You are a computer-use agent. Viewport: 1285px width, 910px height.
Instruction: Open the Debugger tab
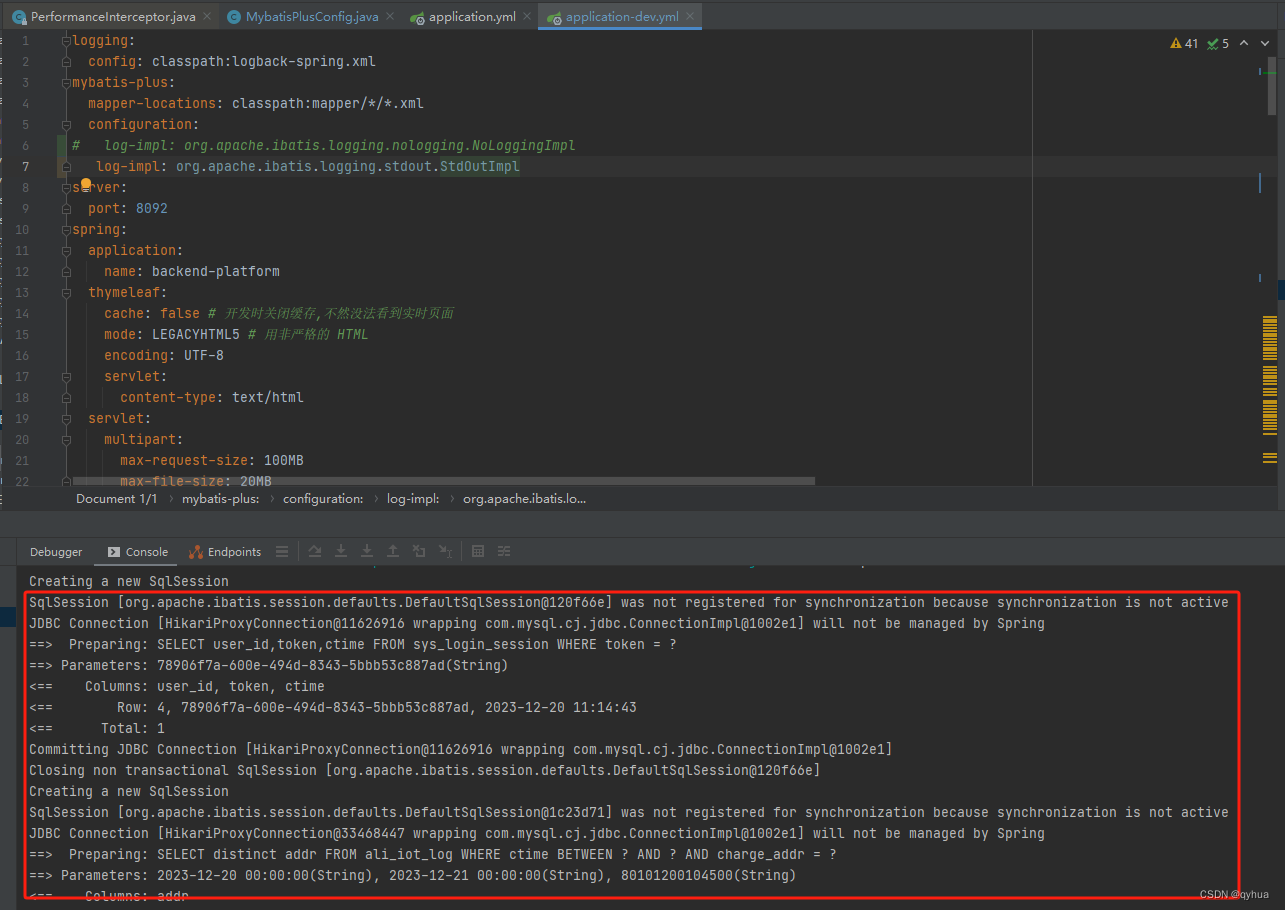[56, 552]
